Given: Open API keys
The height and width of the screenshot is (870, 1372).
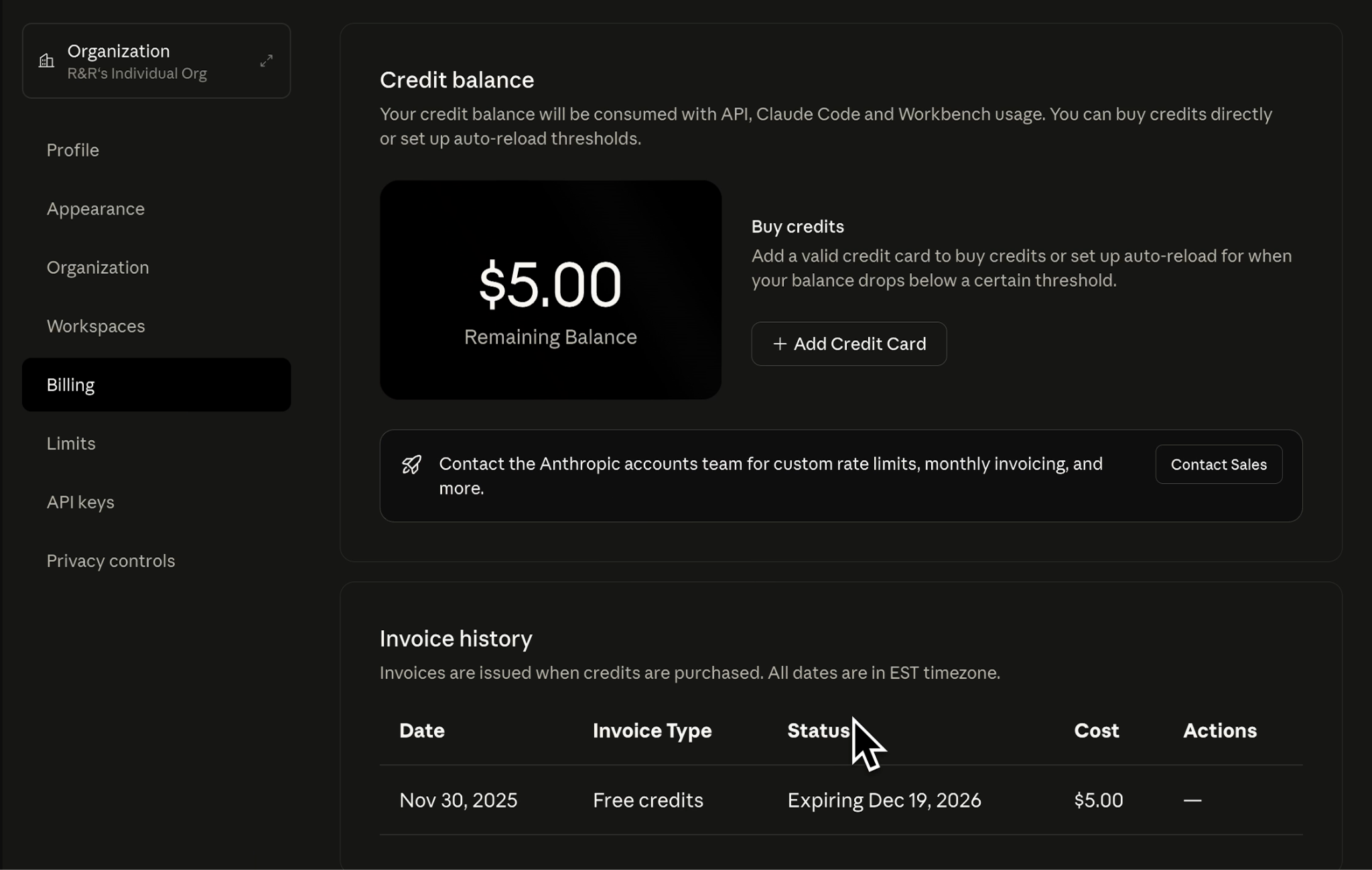Looking at the screenshot, I should click(80, 502).
